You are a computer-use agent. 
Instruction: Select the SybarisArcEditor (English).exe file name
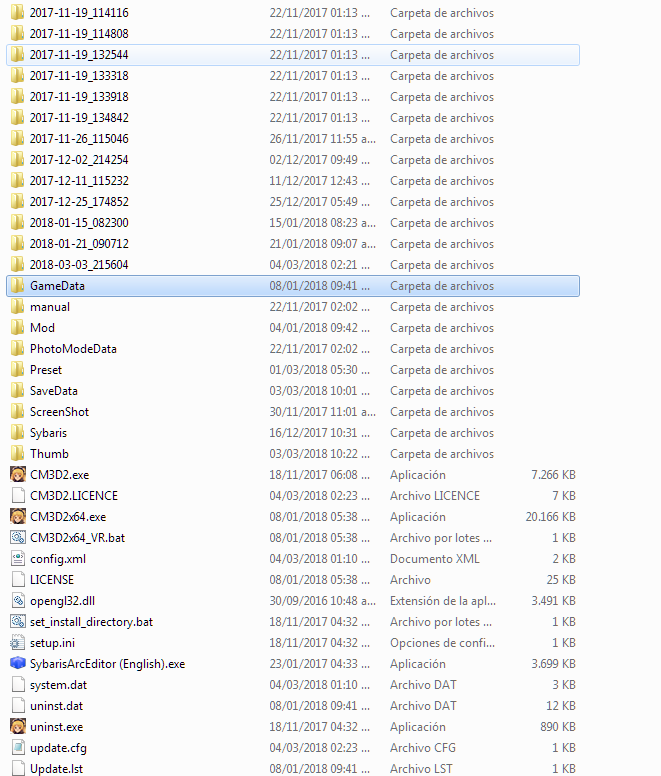107,664
